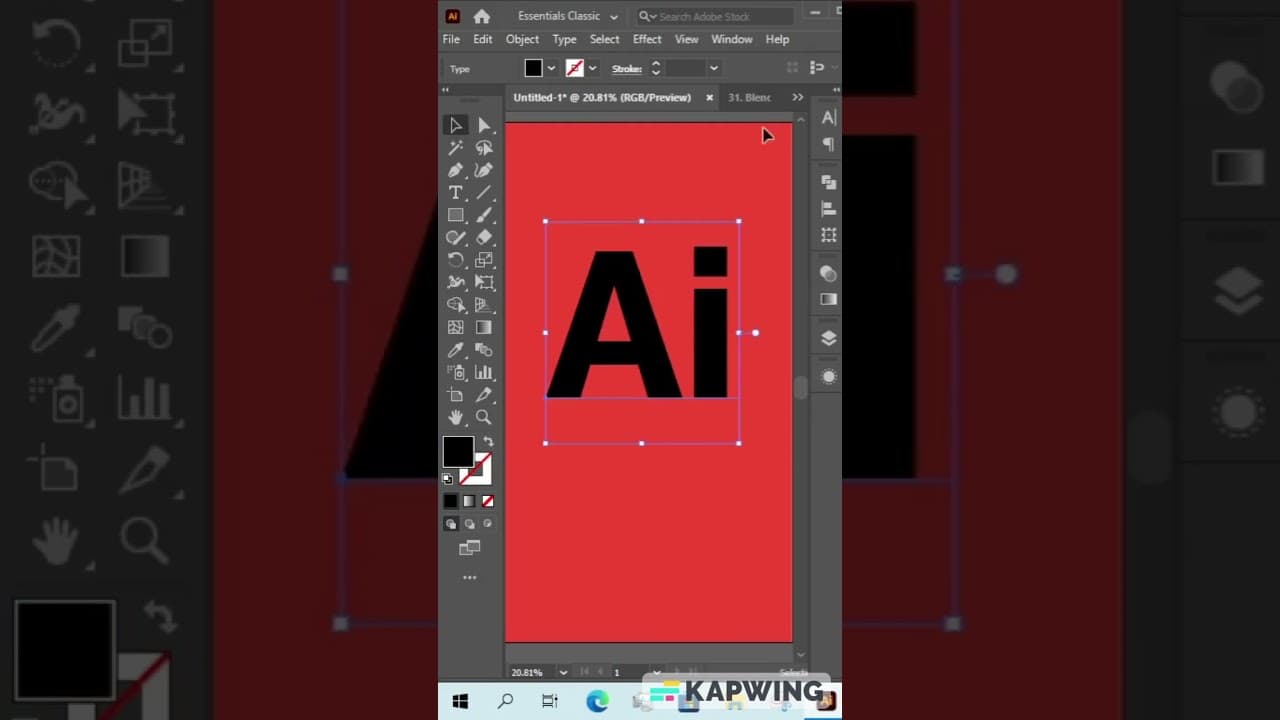Pick the Zoom magnifier tool

(484, 417)
